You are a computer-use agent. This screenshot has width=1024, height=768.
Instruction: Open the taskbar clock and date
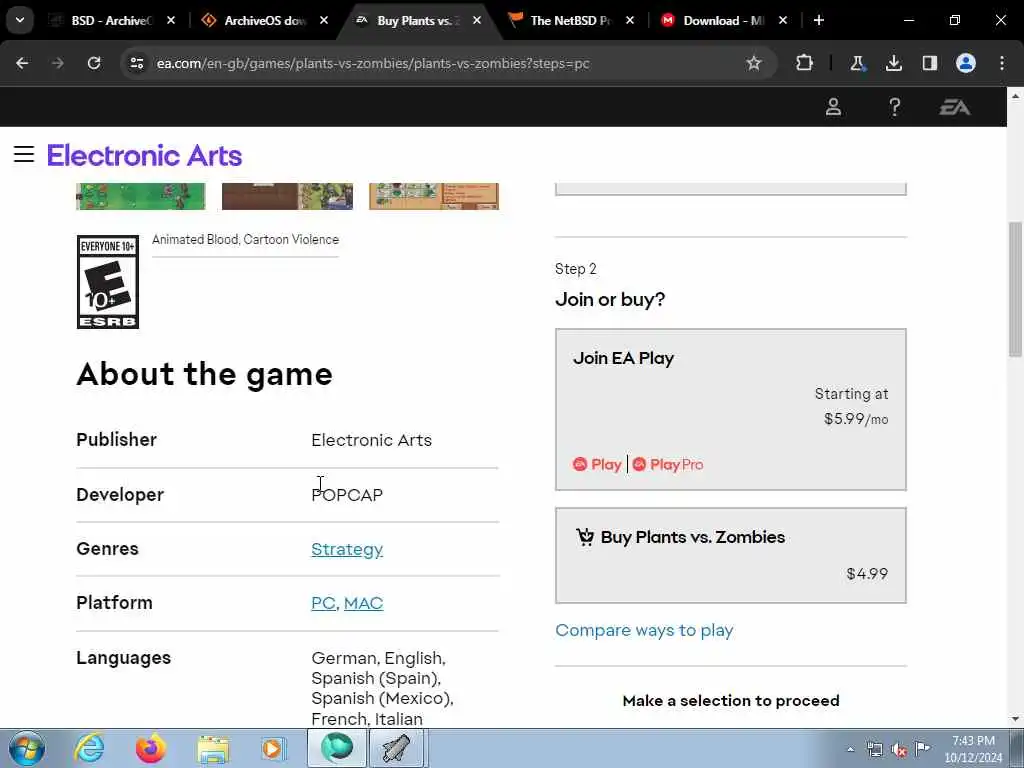pyautogui.click(x=973, y=749)
